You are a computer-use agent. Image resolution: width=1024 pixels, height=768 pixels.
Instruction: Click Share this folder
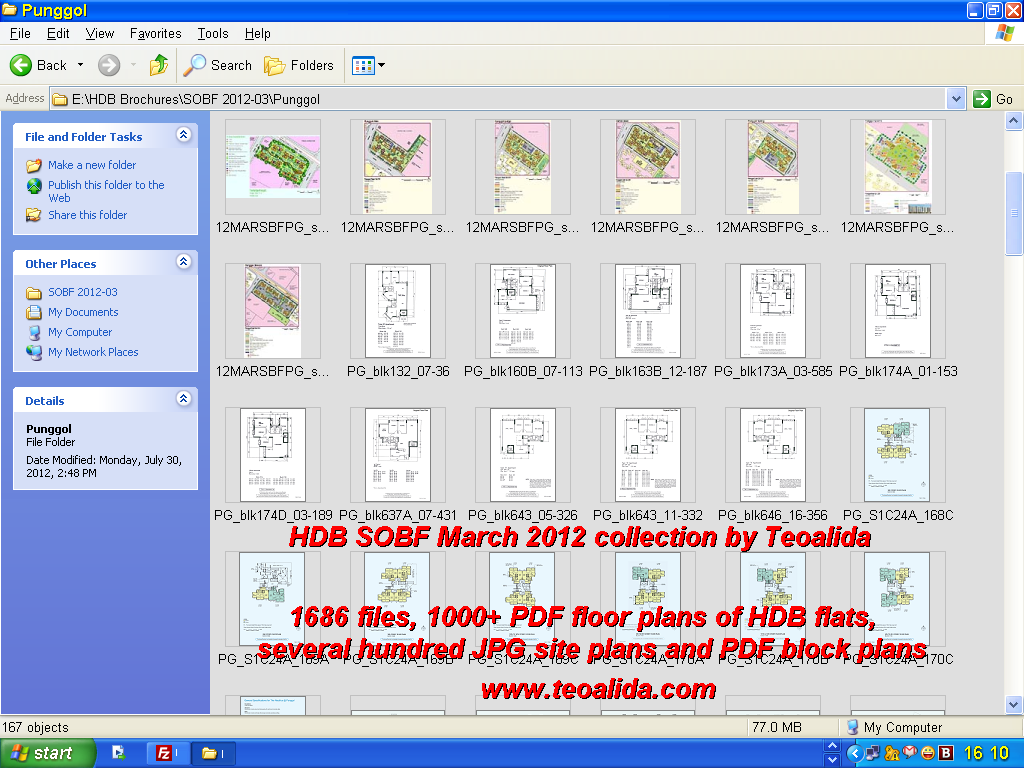pos(88,215)
